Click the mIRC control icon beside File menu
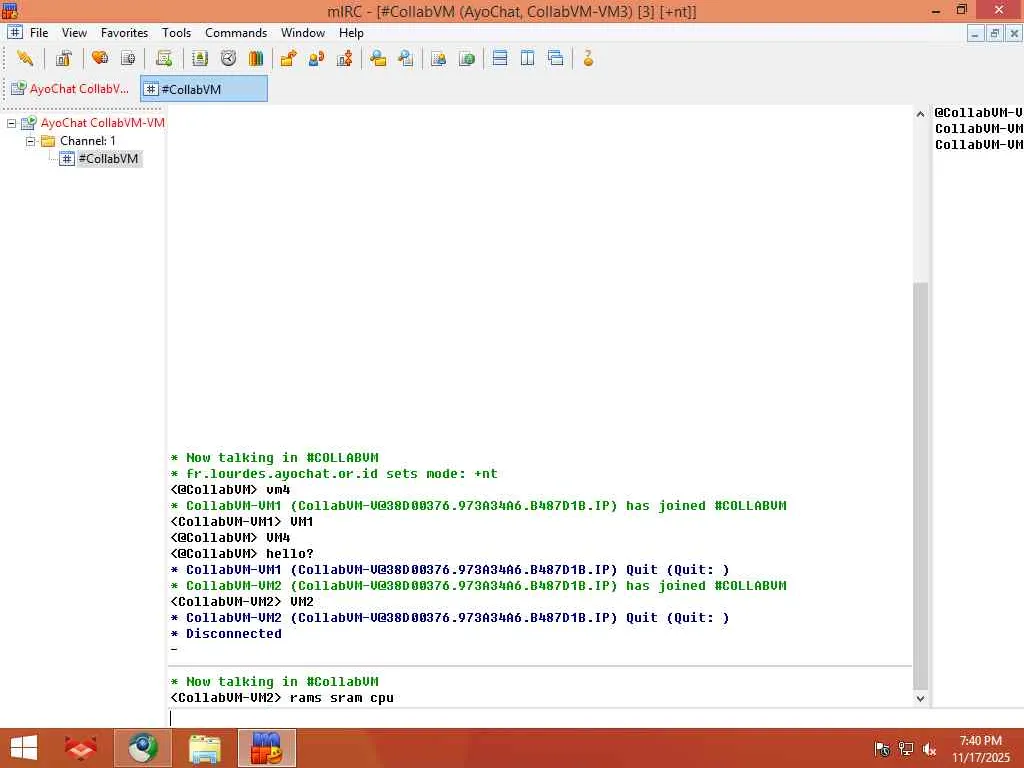The image size is (1024, 768). tap(14, 32)
